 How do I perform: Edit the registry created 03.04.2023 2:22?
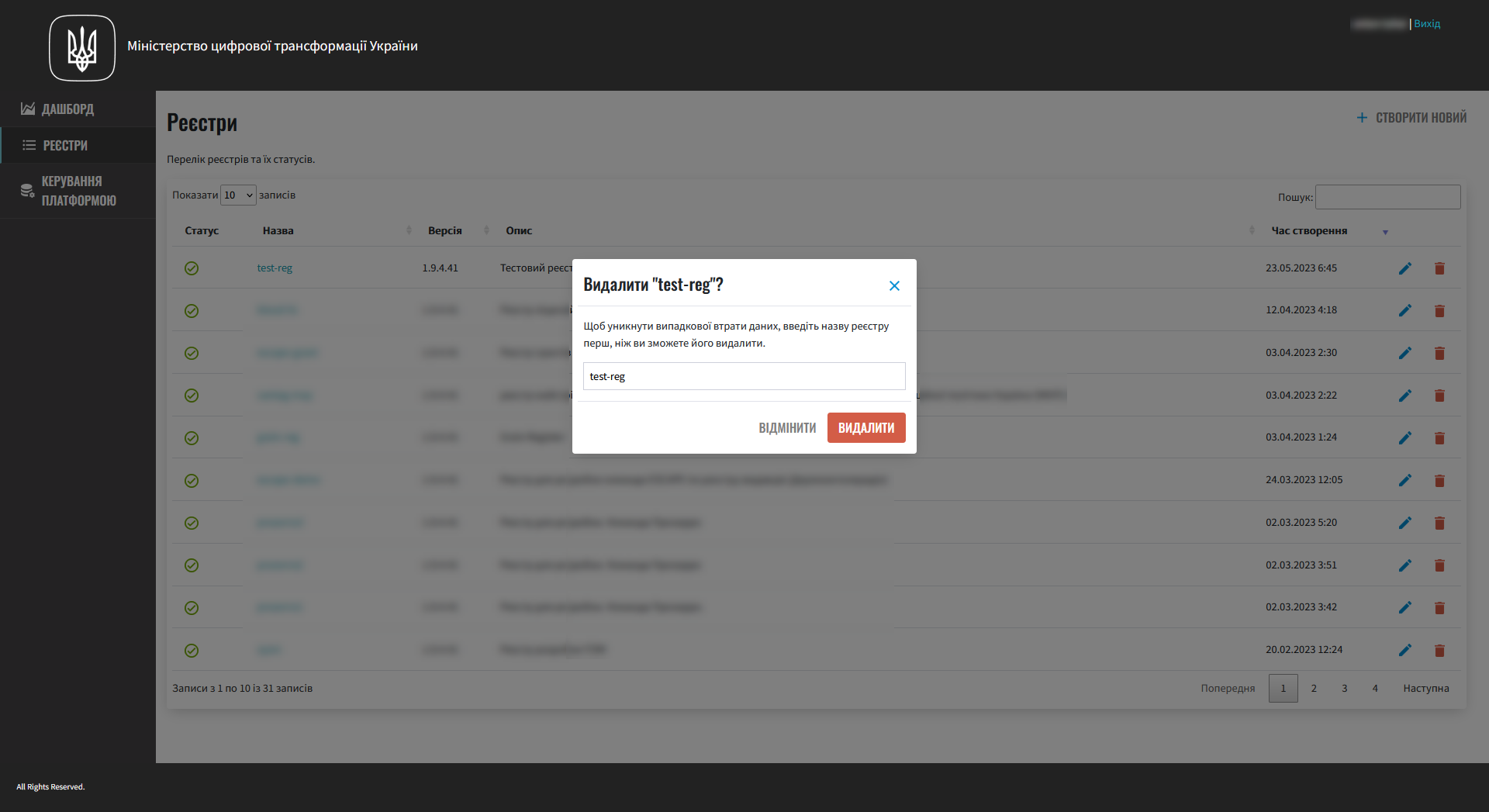1404,396
